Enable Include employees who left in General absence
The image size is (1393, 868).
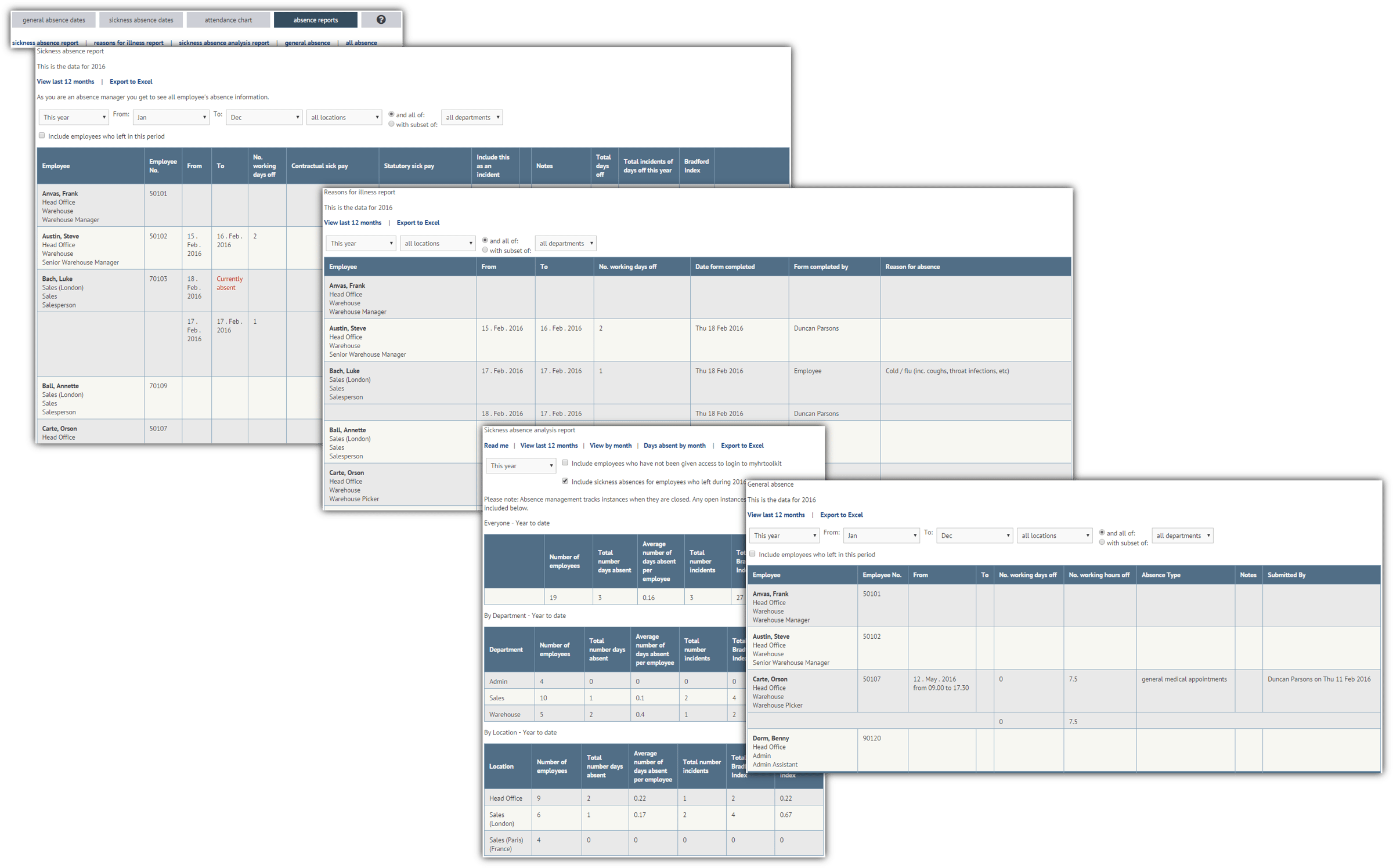(x=752, y=554)
